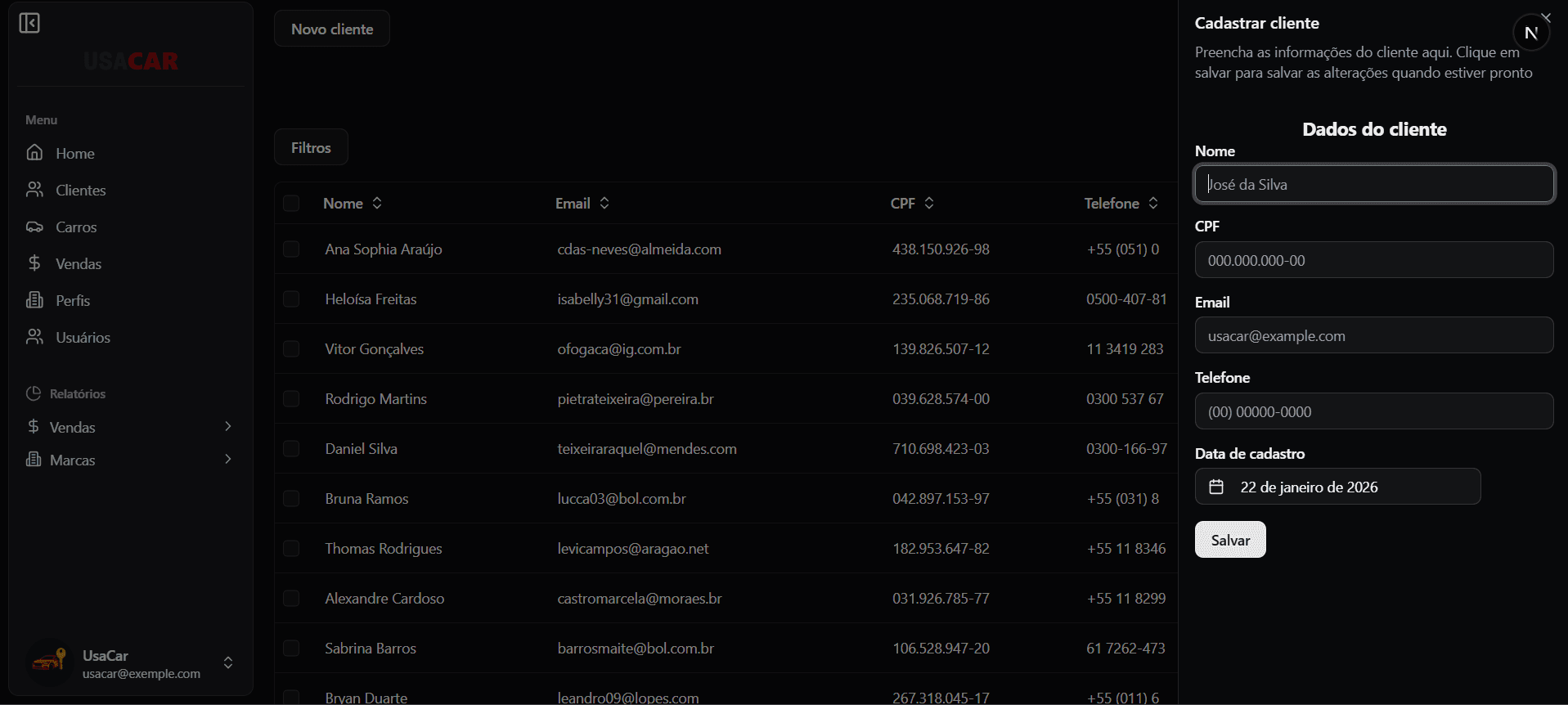Viewport: 1568px width, 705px height.
Task: Open Clientes in the sidebar menu
Action: [x=80, y=190]
